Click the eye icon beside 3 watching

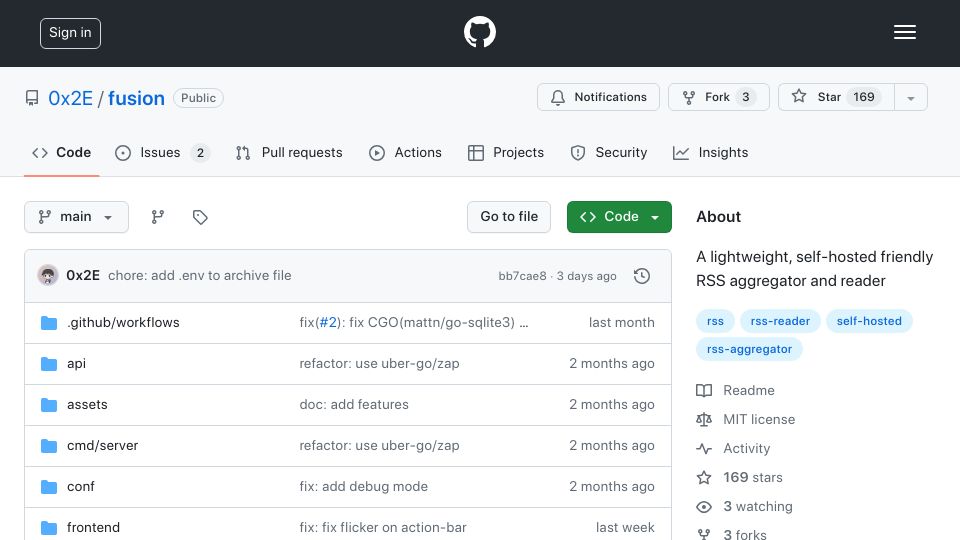(x=704, y=507)
